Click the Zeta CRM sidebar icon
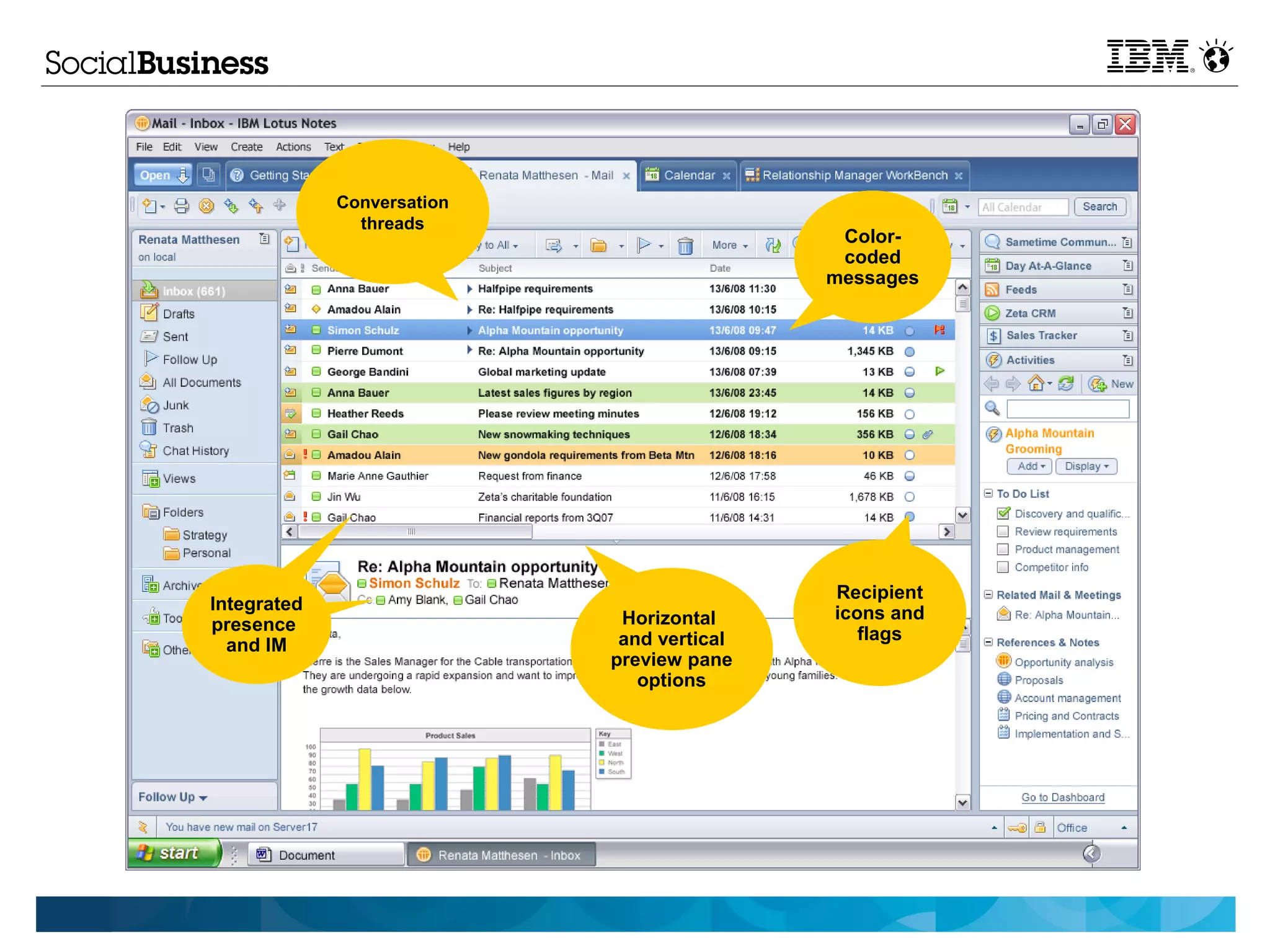1270x952 pixels. pyautogui.click(x=992, y=313)
